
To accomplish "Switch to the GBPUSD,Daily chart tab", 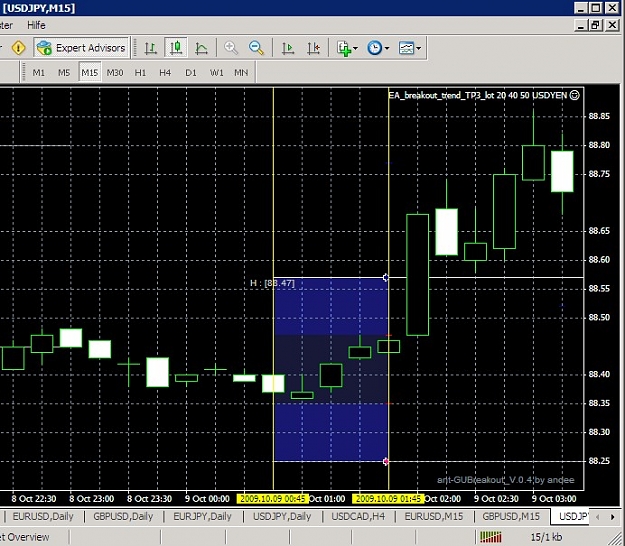I will tap(123, 517).
